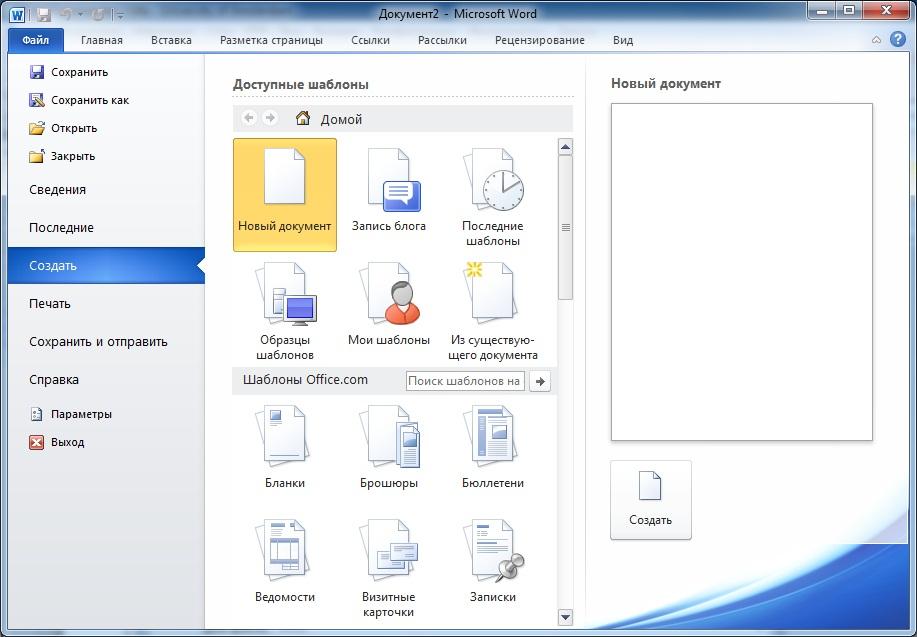Click the forward arrow in template navigation
The image size is (917, 637).
click(270, 118)
